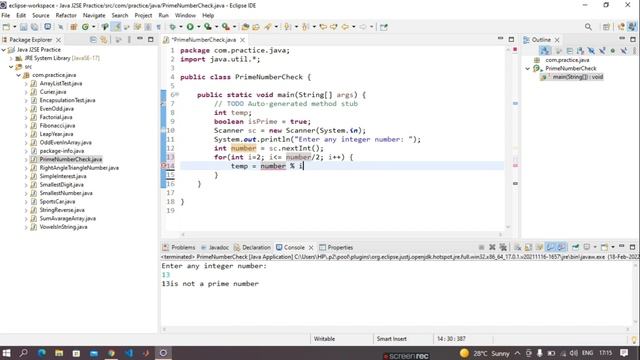Toggle Link with Editor in Package Explorer

104,40
